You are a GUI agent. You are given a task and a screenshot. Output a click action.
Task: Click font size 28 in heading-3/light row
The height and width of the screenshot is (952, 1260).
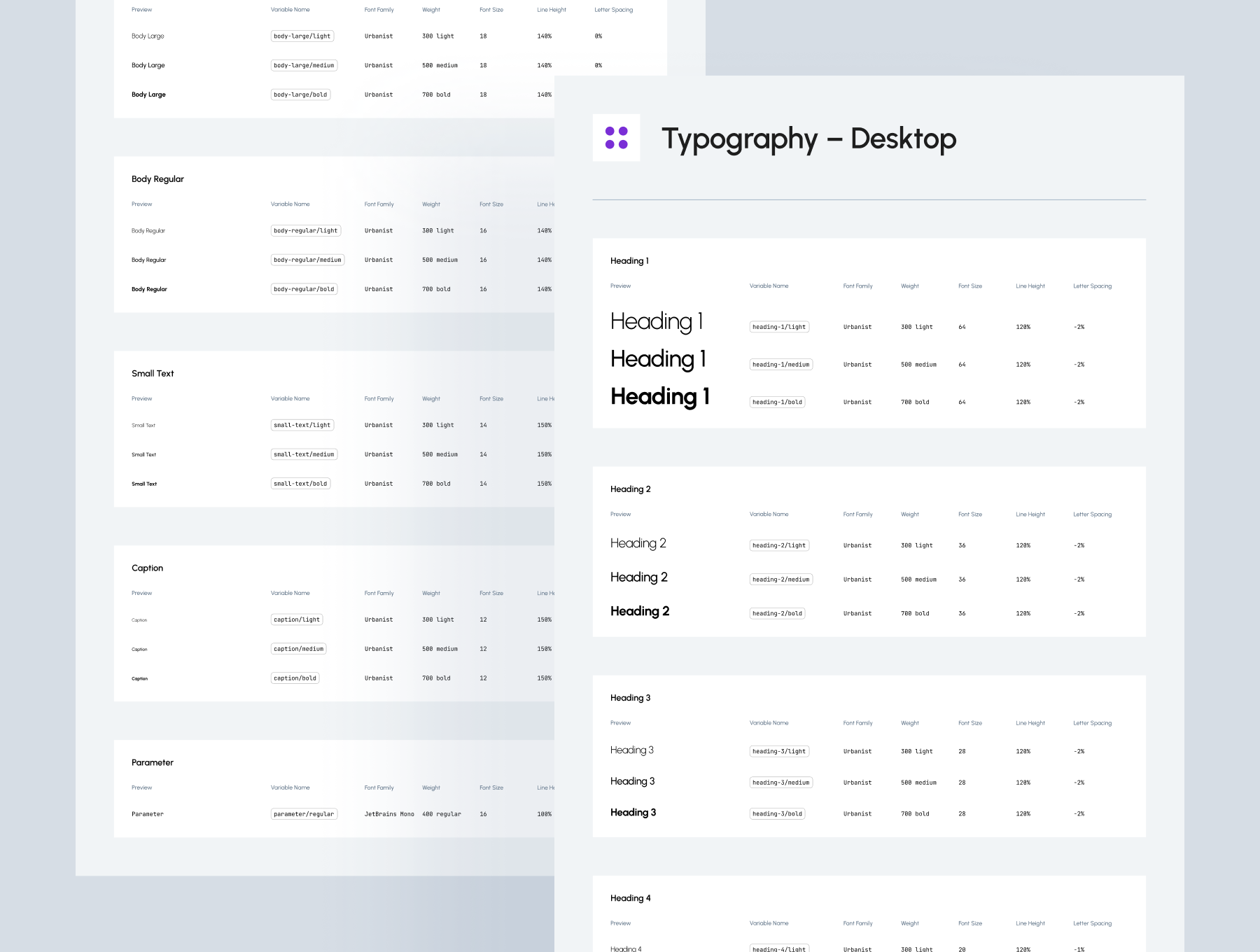962,752
